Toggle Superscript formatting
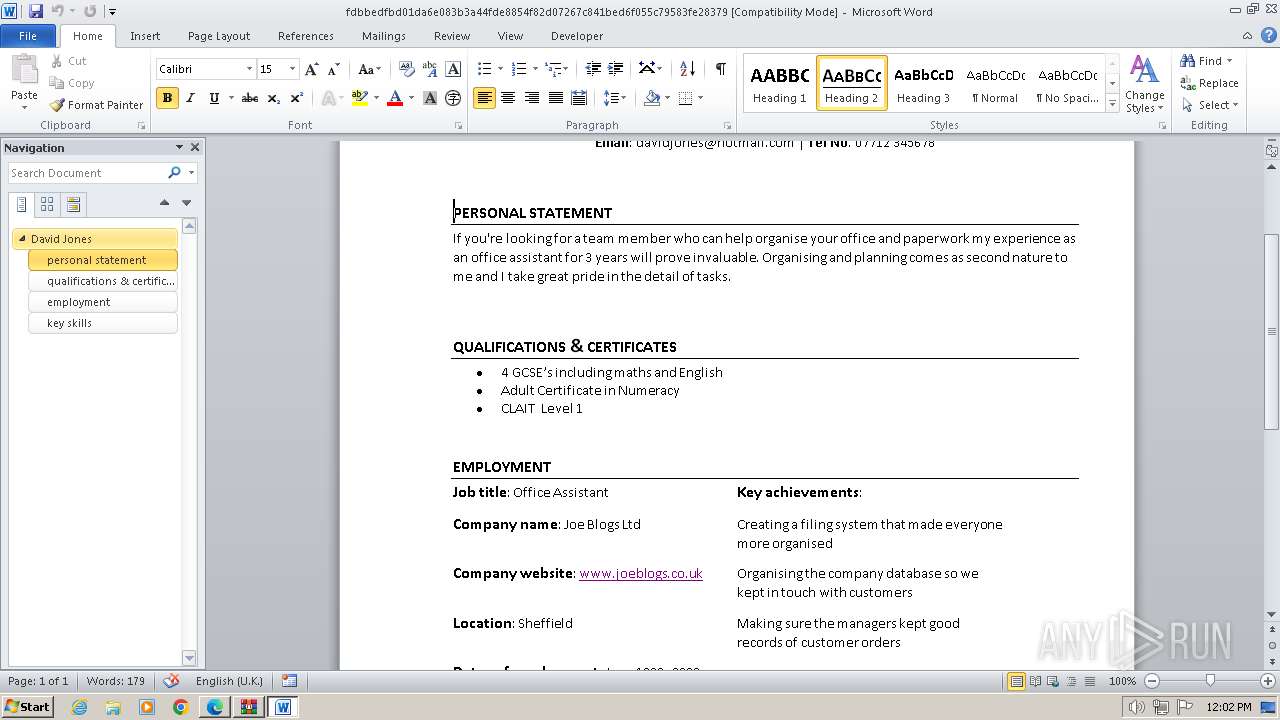Screen dimensions: 1280x720 pos(297,98)
